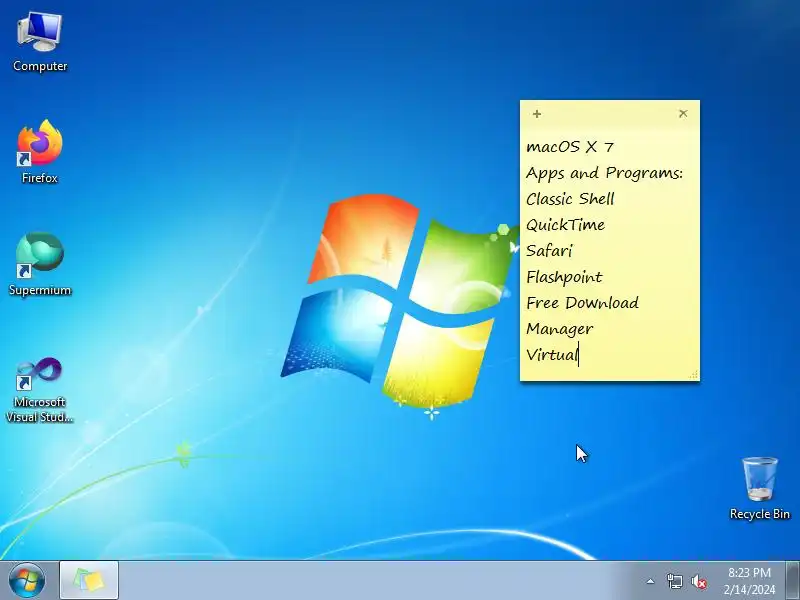Click the date 2/14/2024 in tray

tap(749, 589)
